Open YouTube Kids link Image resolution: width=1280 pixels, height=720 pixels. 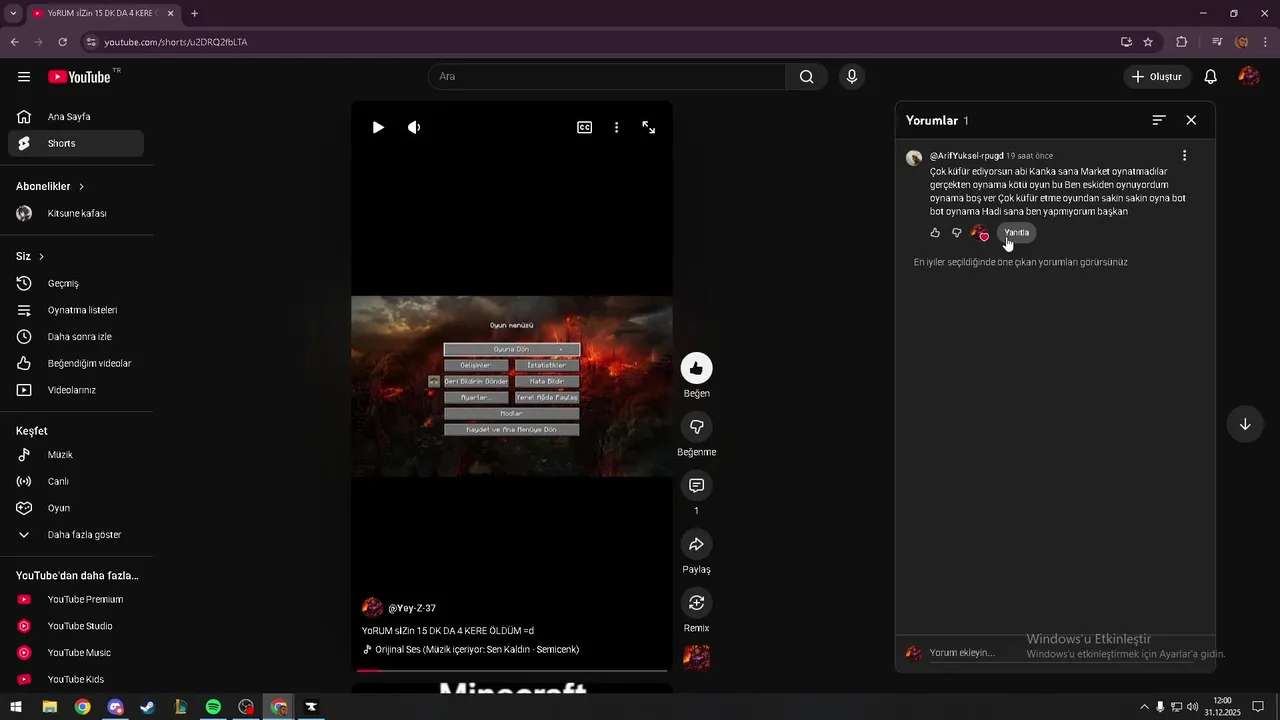point(76,680)
